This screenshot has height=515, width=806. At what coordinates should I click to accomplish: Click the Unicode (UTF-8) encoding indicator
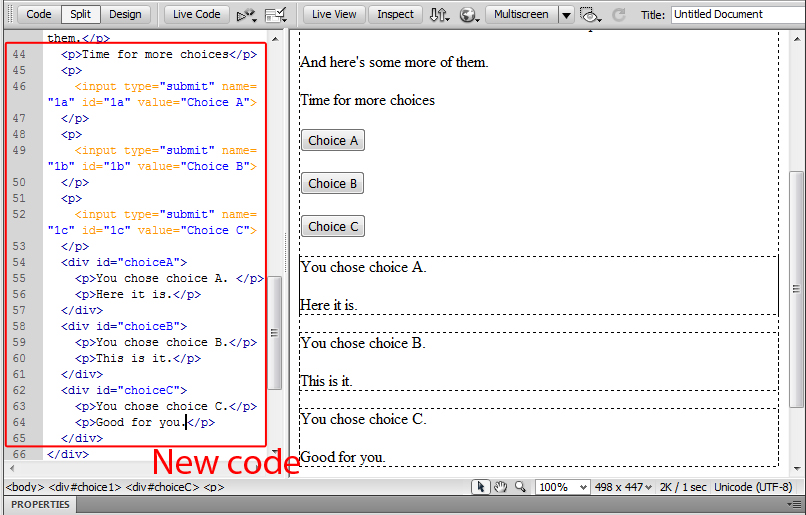click(753, 487)
